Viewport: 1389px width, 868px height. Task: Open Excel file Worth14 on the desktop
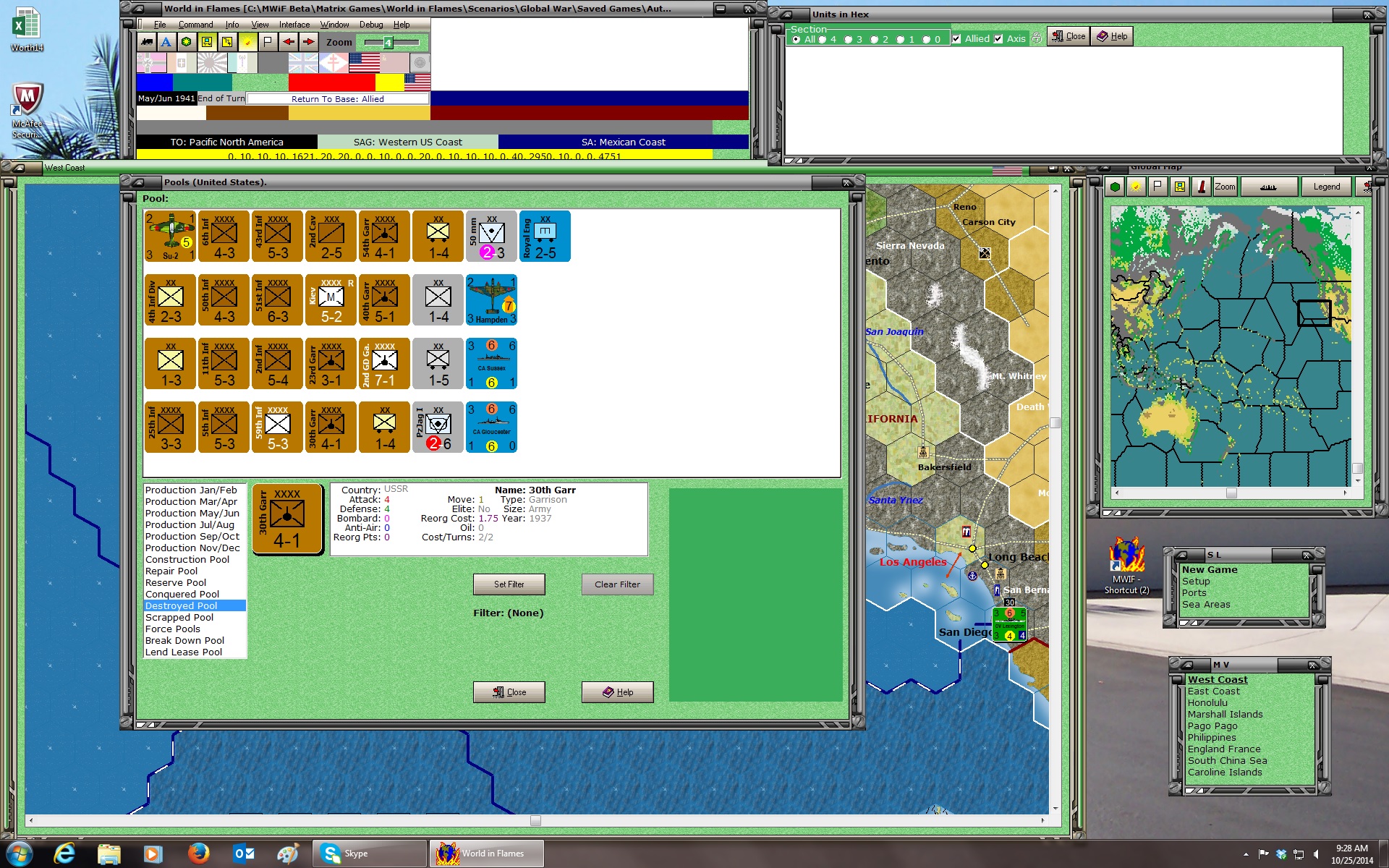27,29
